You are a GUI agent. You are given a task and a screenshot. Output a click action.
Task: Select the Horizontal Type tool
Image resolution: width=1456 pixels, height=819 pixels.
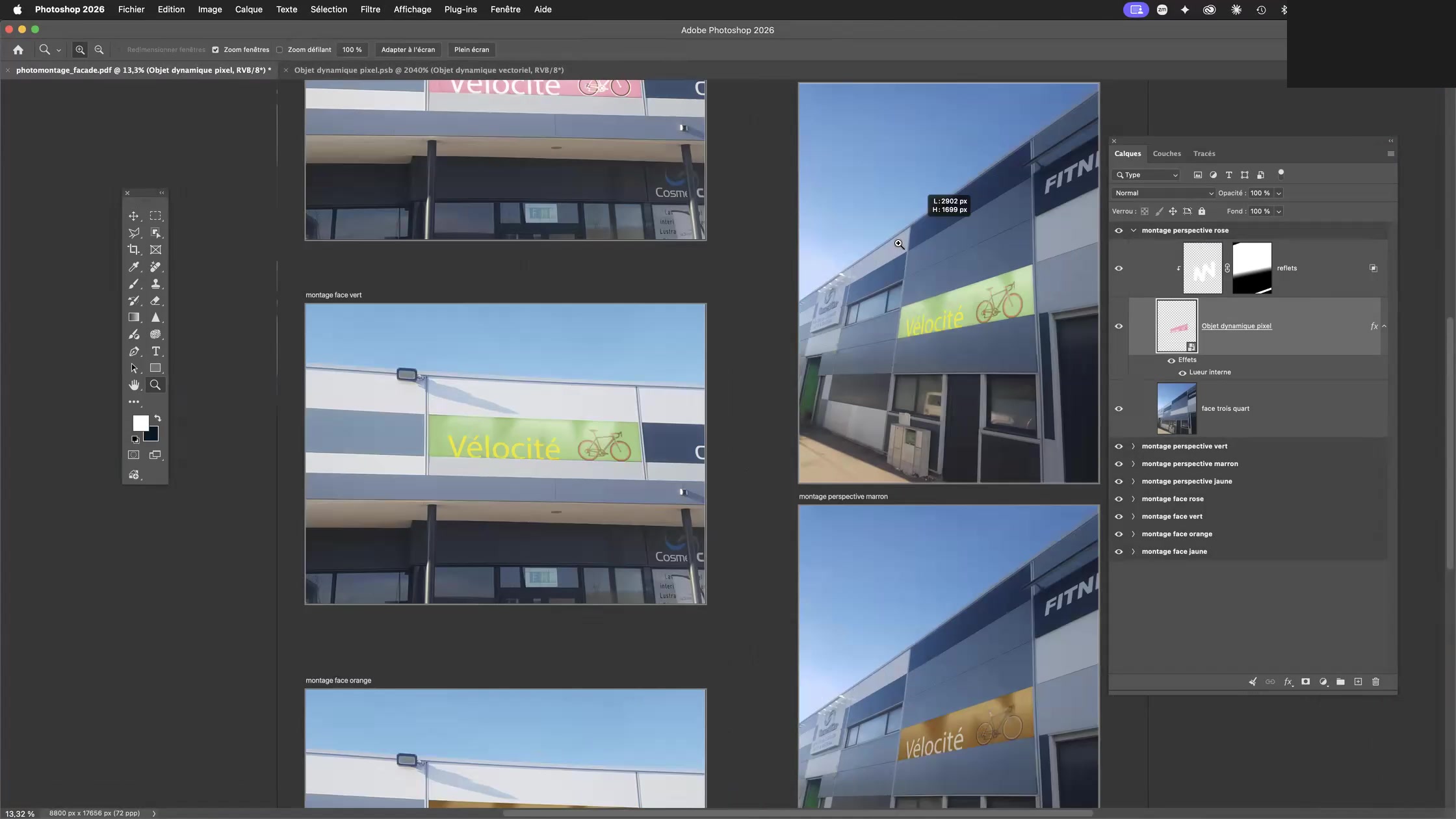155,351
